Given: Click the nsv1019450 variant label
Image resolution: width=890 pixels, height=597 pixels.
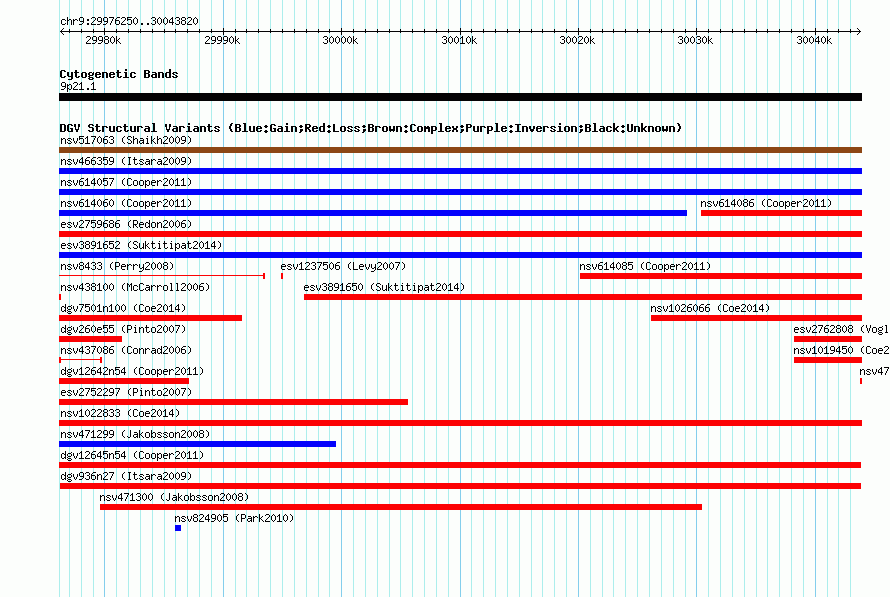Looking at the screenshot, I should point(841,350).
